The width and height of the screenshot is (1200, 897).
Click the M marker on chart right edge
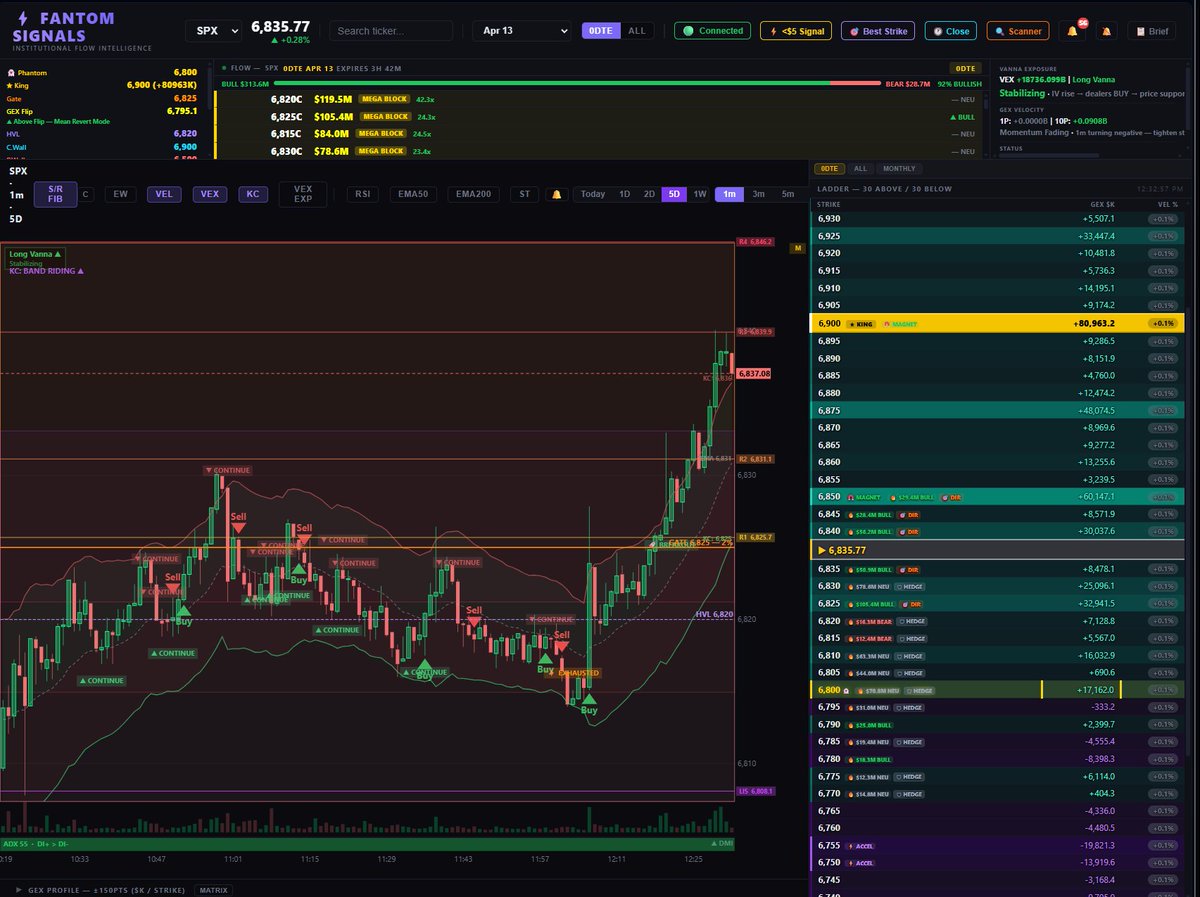[798, 248]
